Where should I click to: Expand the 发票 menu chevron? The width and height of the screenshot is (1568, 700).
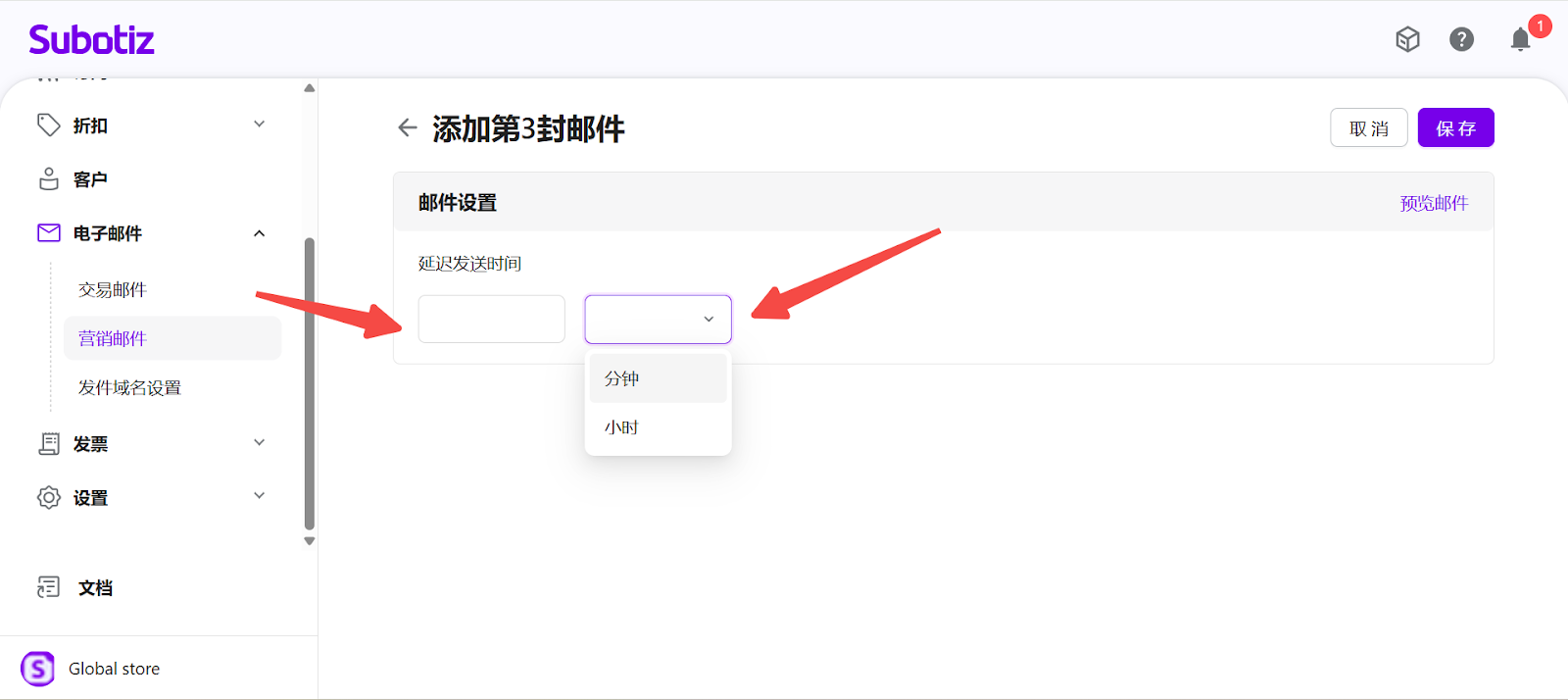point(260,443)
